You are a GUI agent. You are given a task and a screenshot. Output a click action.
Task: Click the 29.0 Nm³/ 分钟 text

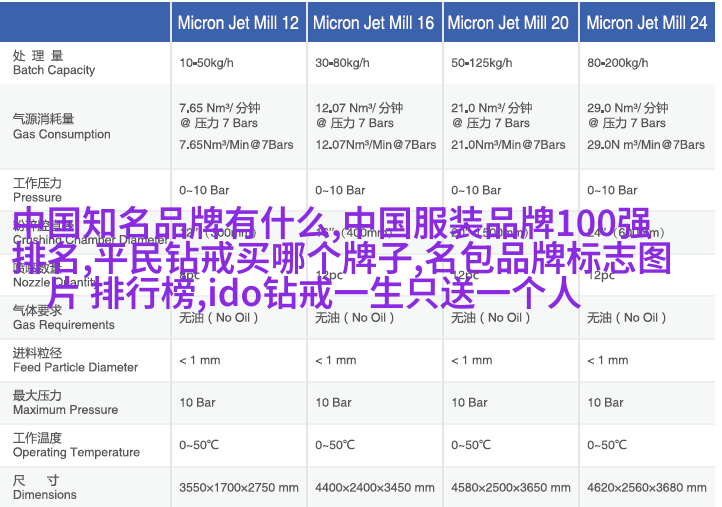tap(628, 108)
